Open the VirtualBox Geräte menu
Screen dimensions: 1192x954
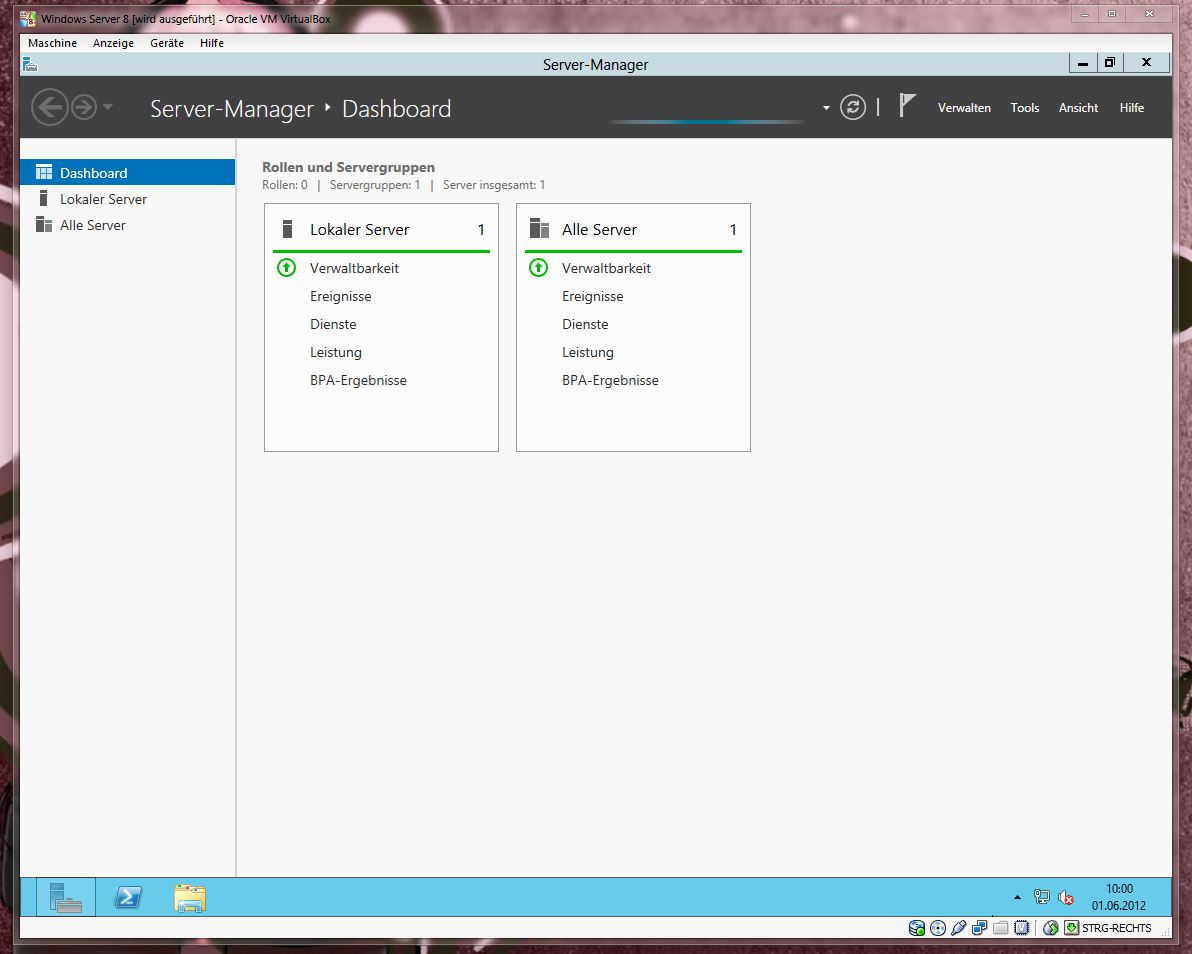pyautogui.click(x=167, y=43)
